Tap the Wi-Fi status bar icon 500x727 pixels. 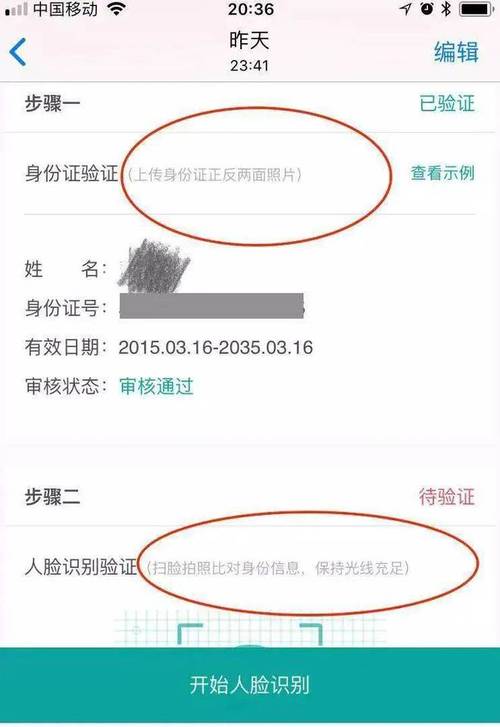coord(117,9)
